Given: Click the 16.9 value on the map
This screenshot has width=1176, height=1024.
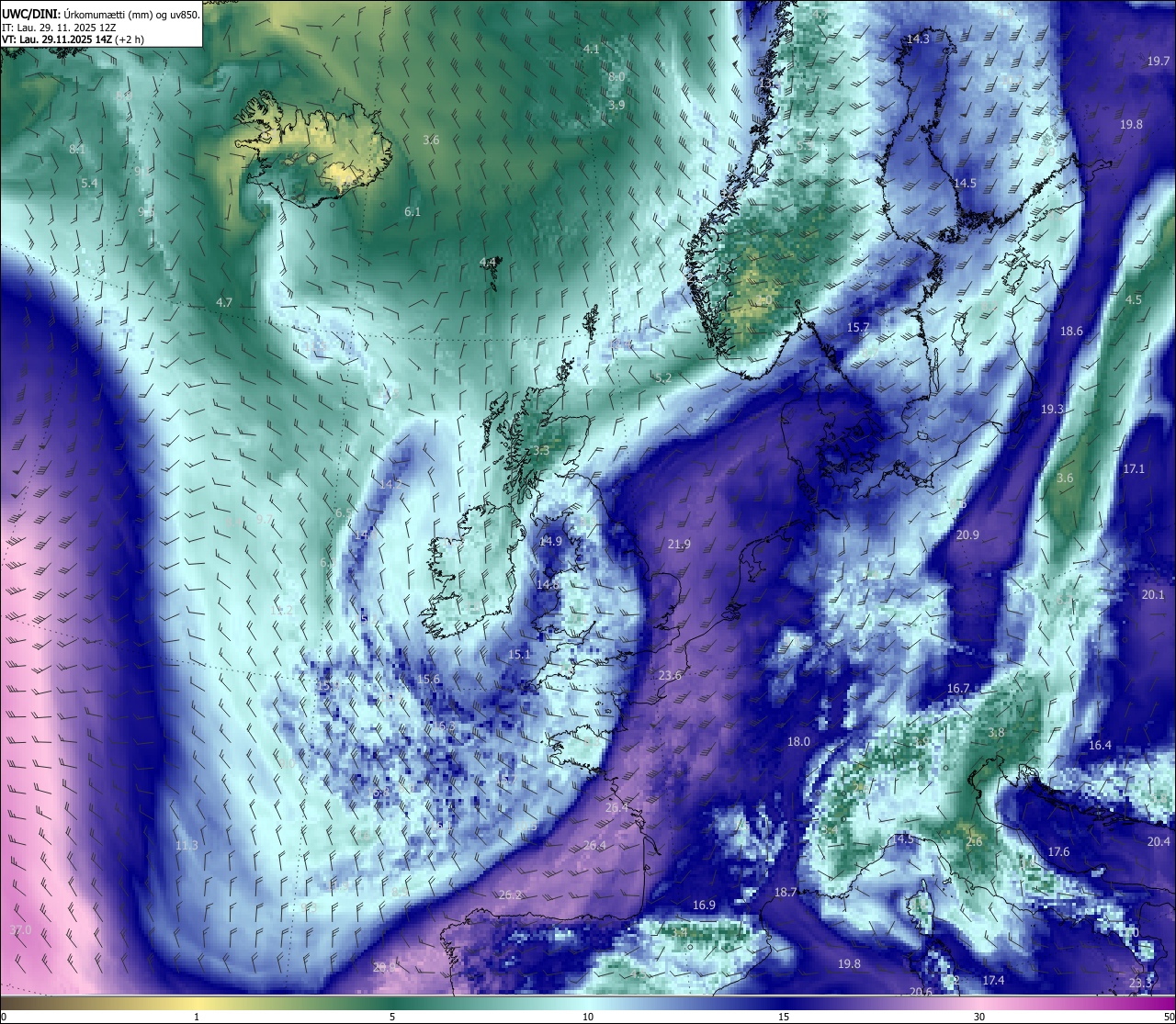Looking at the screenshot, I should pos(704,905).
